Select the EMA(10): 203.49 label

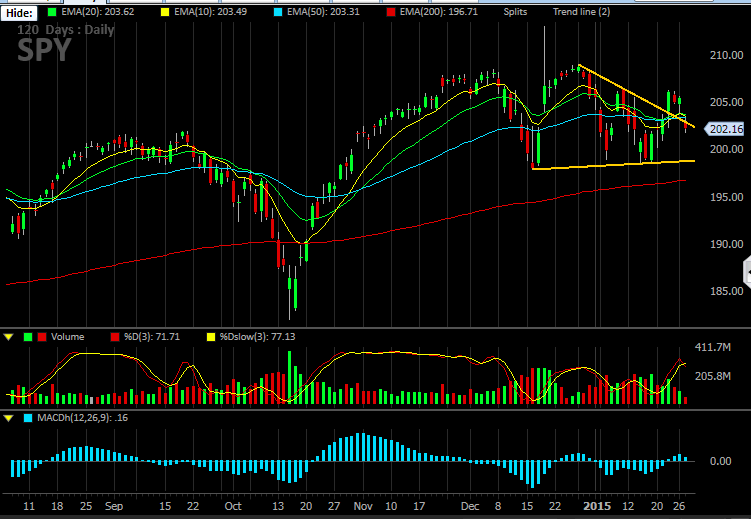pos(210,12)
